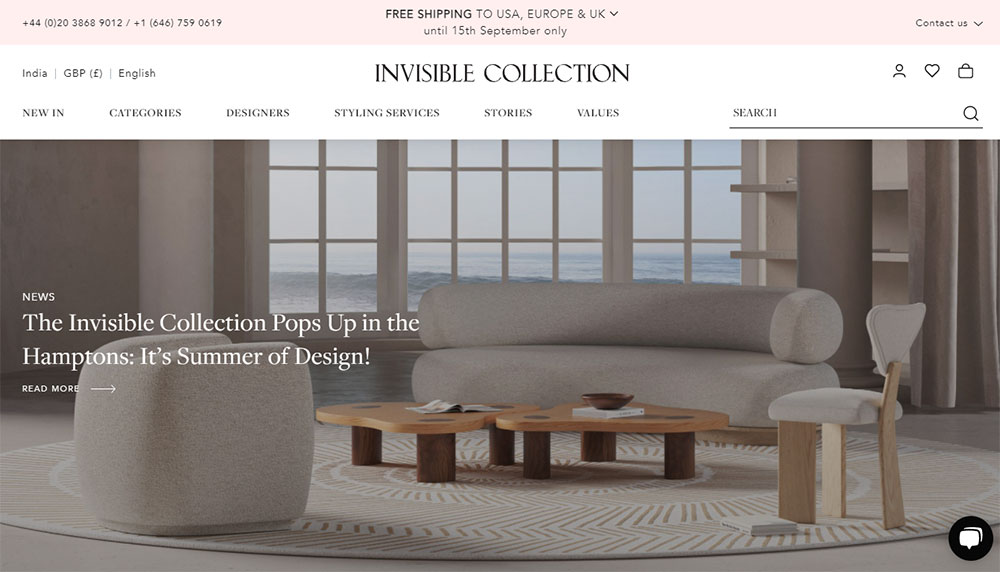Click the Read More arrow icon
1000x572 pixels.
[x=103, y=388]
